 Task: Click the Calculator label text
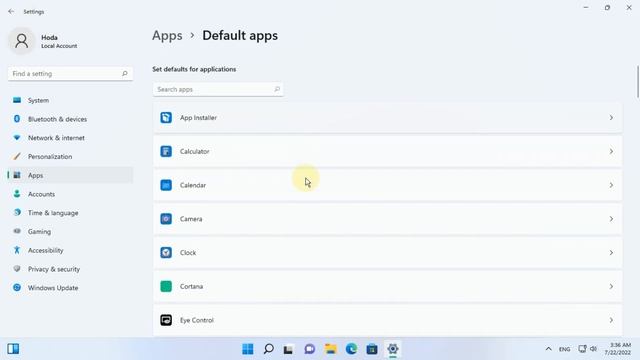pyautogui.click(x=195, y=151)
